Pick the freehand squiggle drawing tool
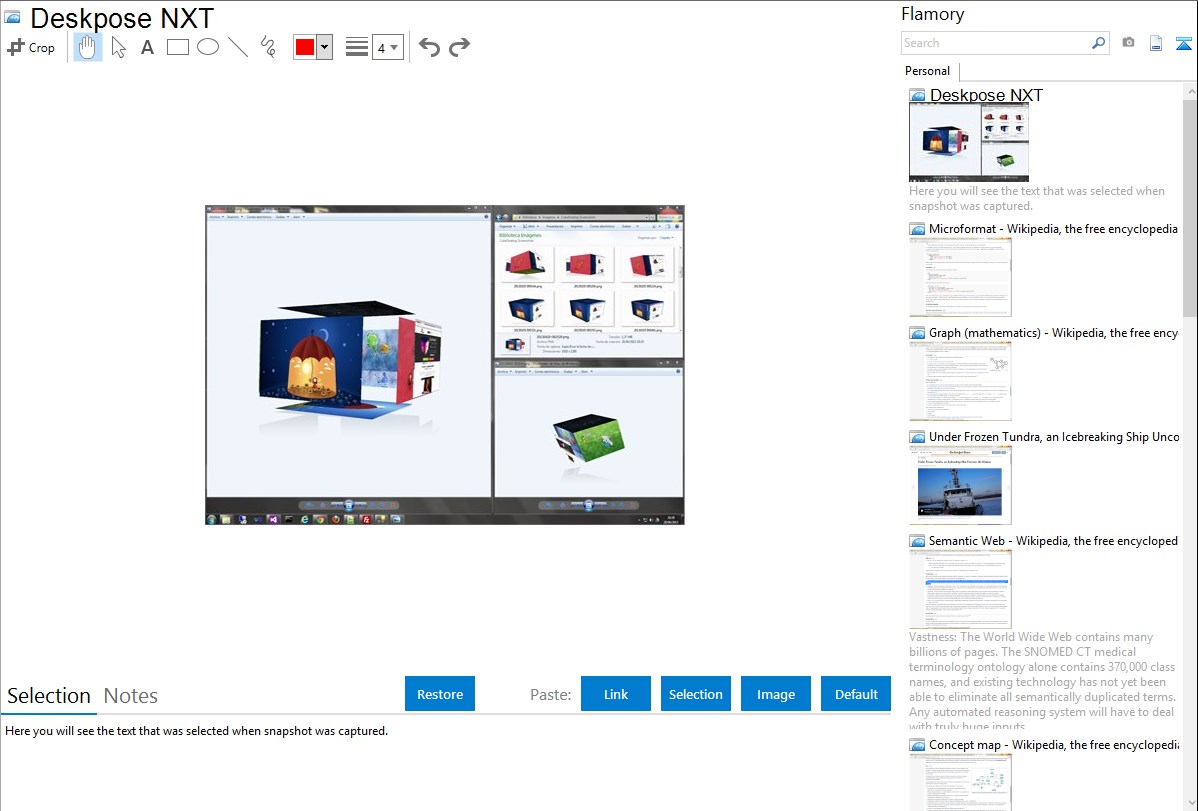 (x=268, y=47)
